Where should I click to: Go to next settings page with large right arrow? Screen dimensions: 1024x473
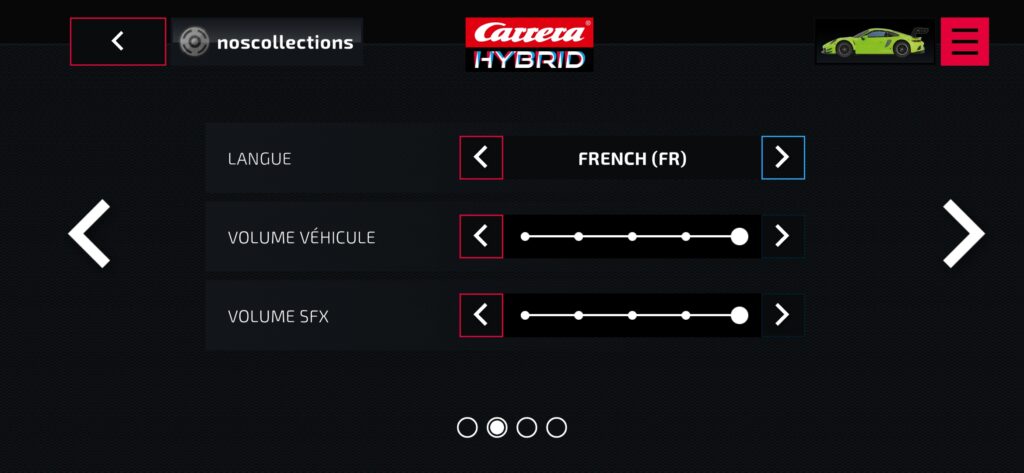963,234
